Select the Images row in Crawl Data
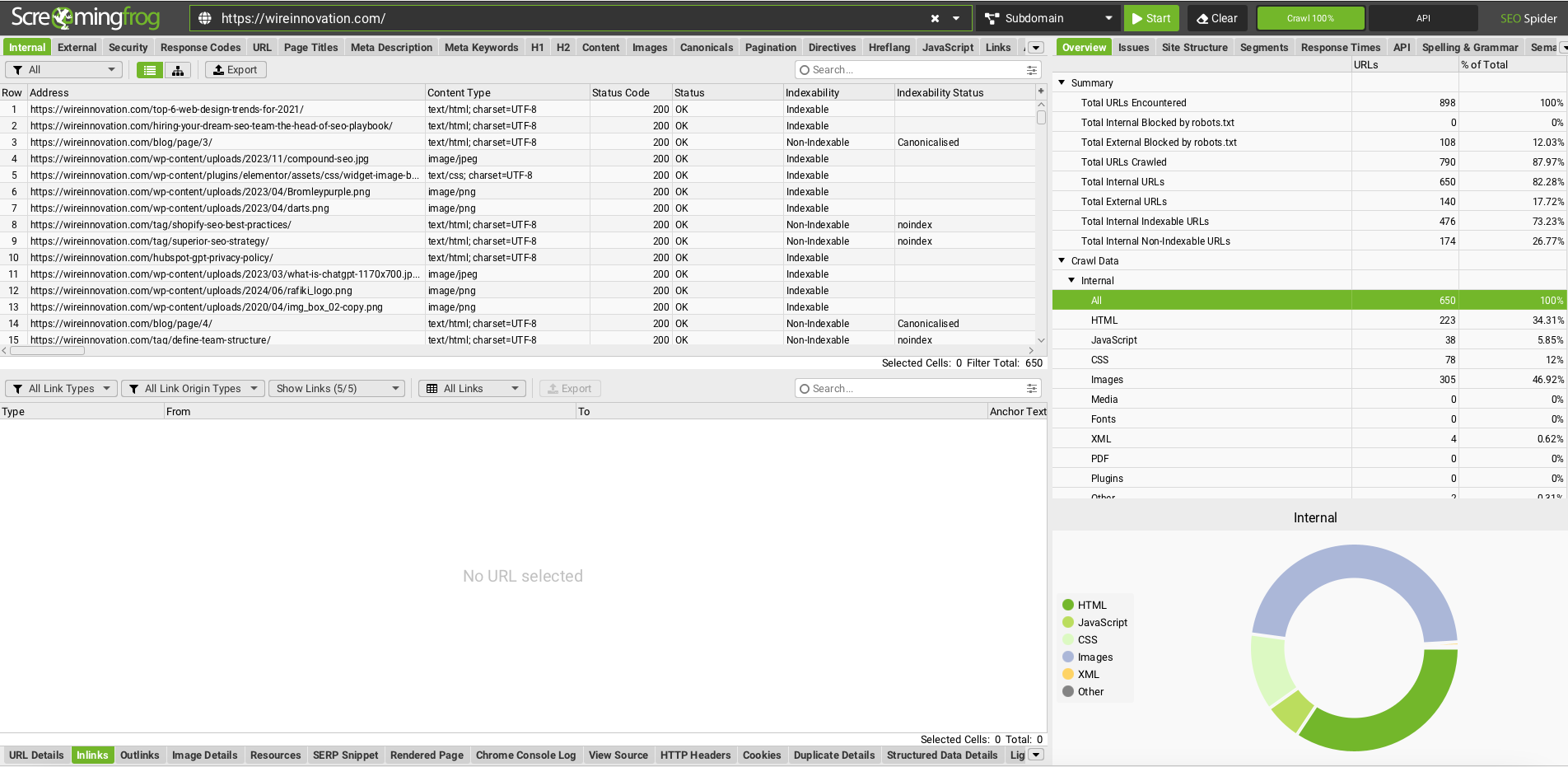The height and width of the screenshot is (767, 1568). pyautogui.click(x=1309, y=380)
